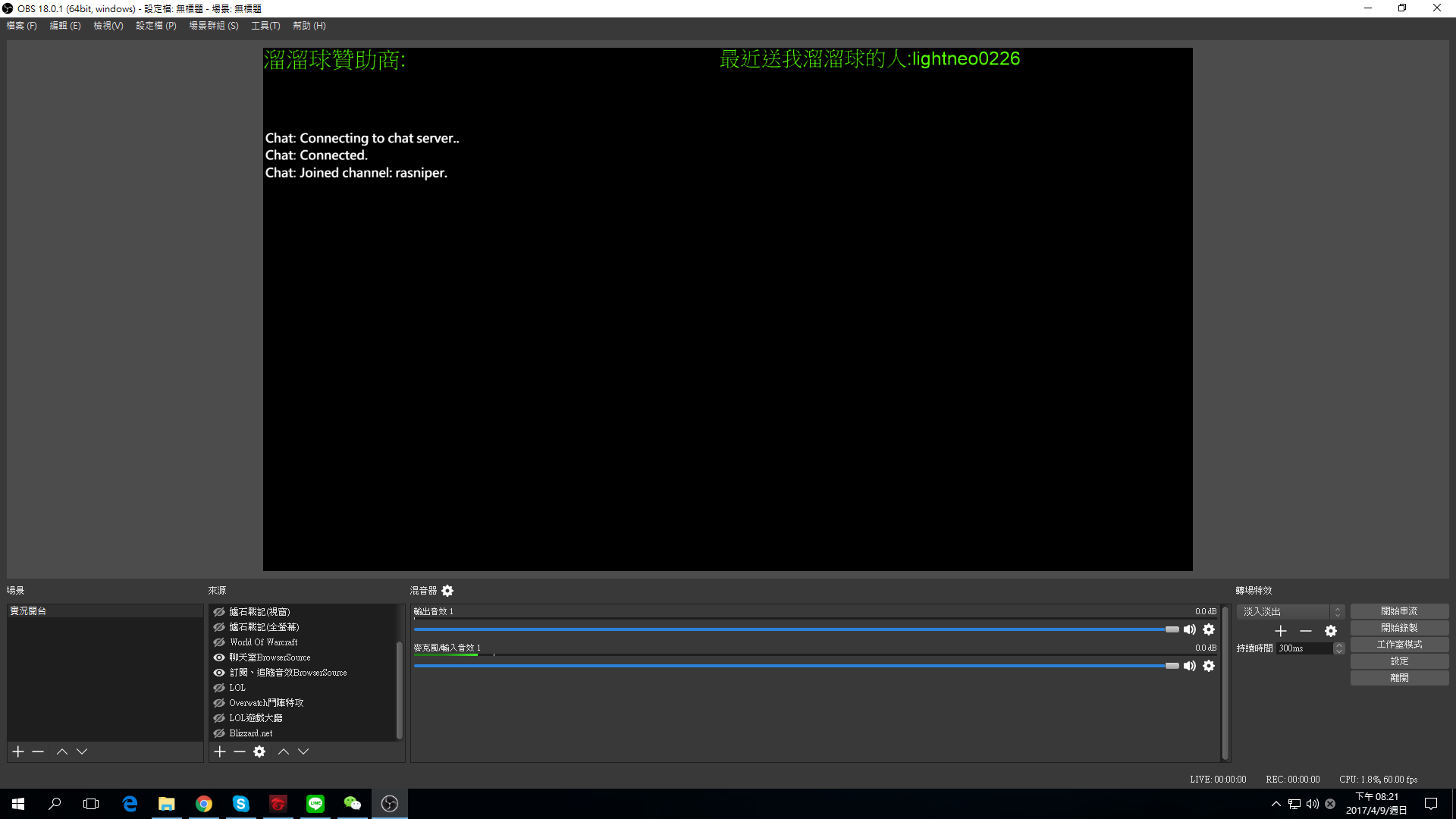
Task: Show the World Of Warcraft source
Action: tap(219, 642)
